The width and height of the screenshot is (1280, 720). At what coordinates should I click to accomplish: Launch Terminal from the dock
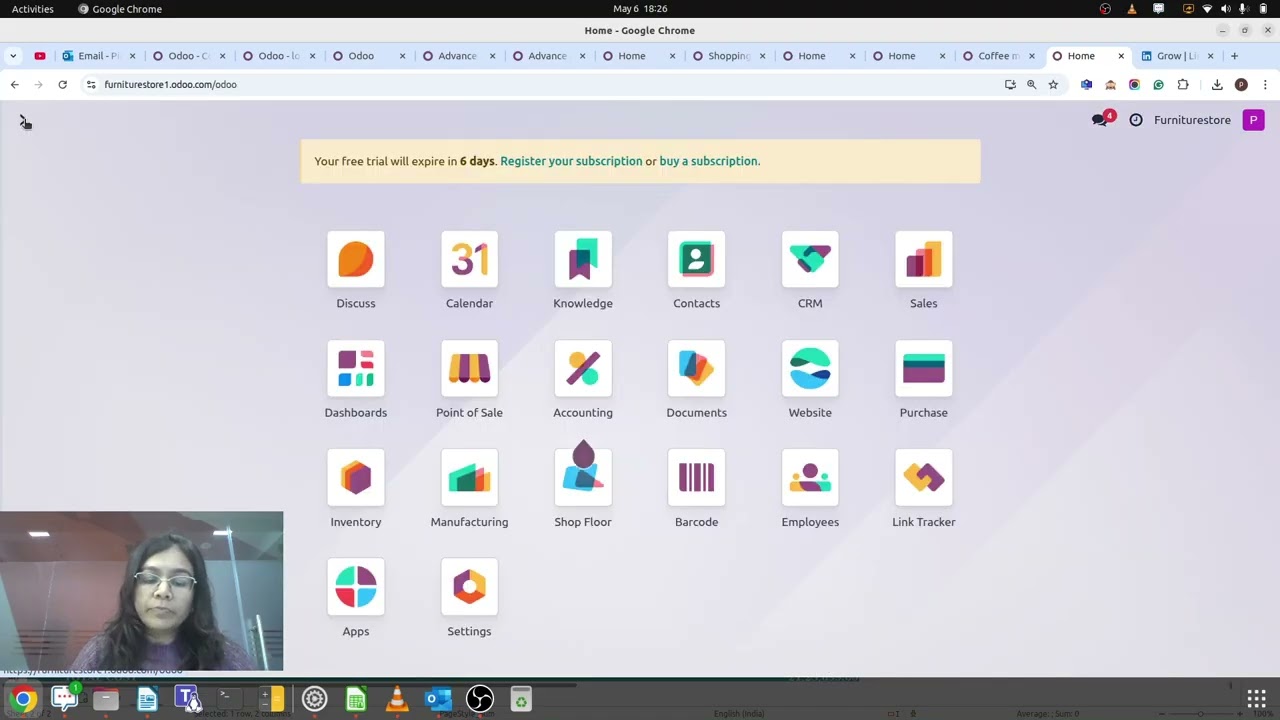click(228, 699)
